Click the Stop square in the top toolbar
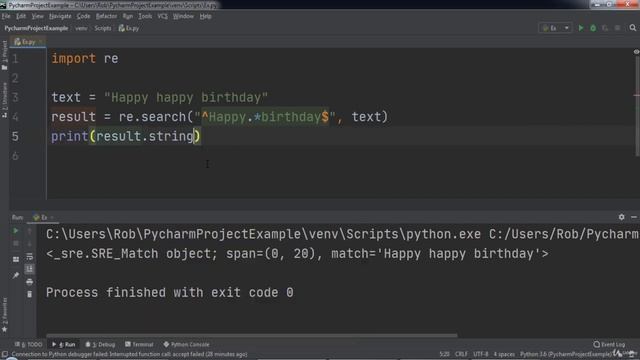Image resolution: width=640 pixels, height=360 pixels. [618, 28]
